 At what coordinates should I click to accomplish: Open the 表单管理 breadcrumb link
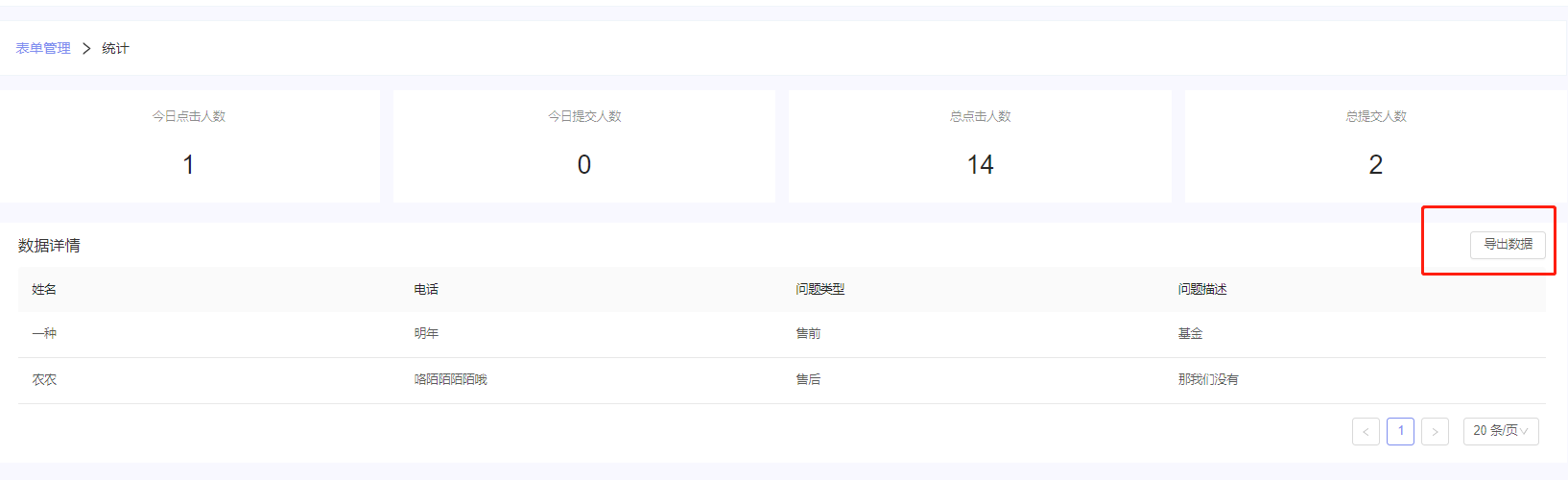(x=43, y=48)
